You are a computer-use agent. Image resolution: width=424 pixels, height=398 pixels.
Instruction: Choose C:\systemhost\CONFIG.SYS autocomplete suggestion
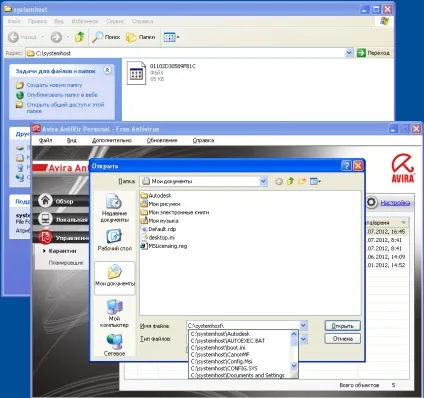pyautogui.click(x=239, y=368)
